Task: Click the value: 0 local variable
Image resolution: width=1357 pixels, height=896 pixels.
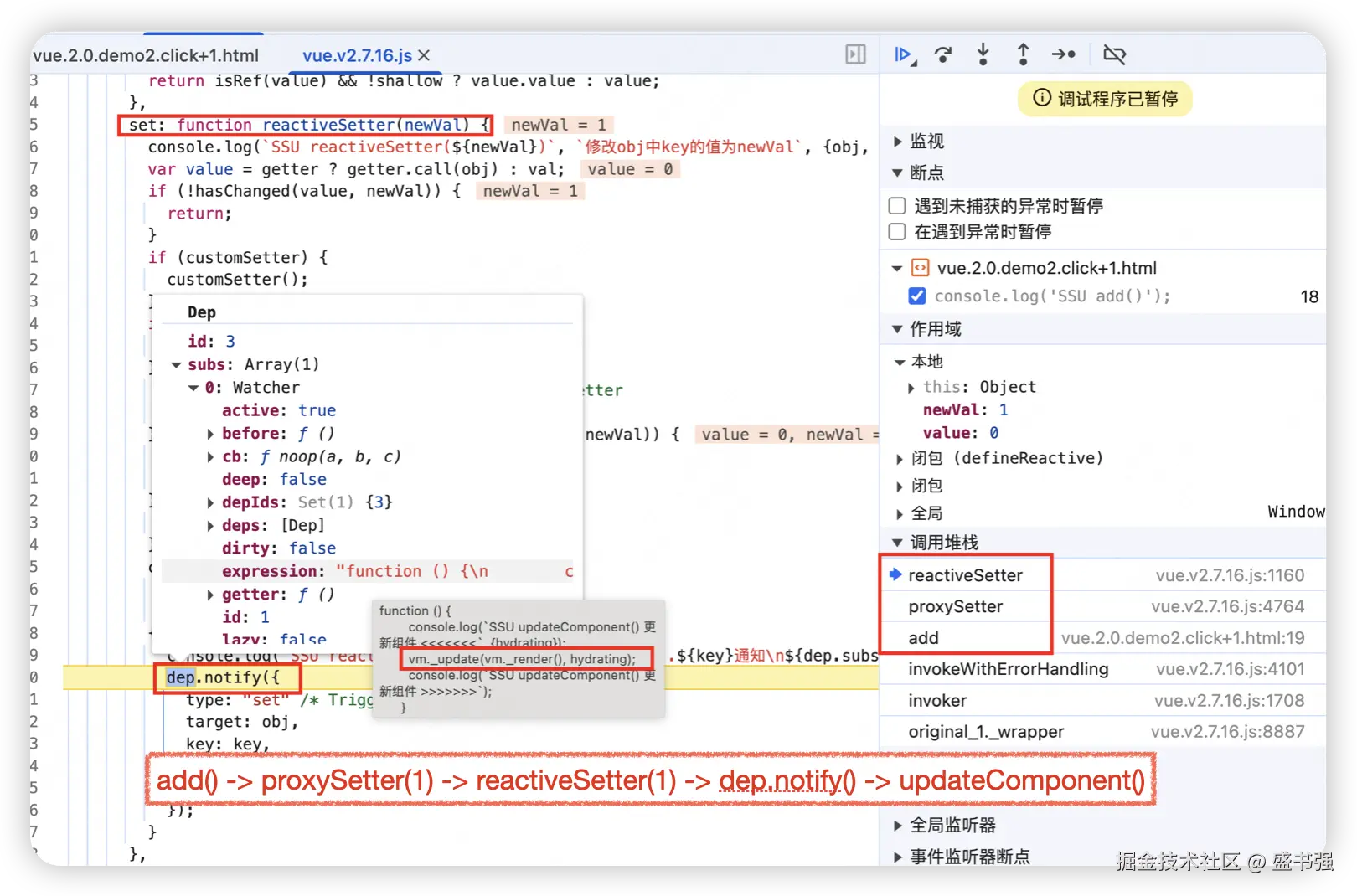Action: 961,433
